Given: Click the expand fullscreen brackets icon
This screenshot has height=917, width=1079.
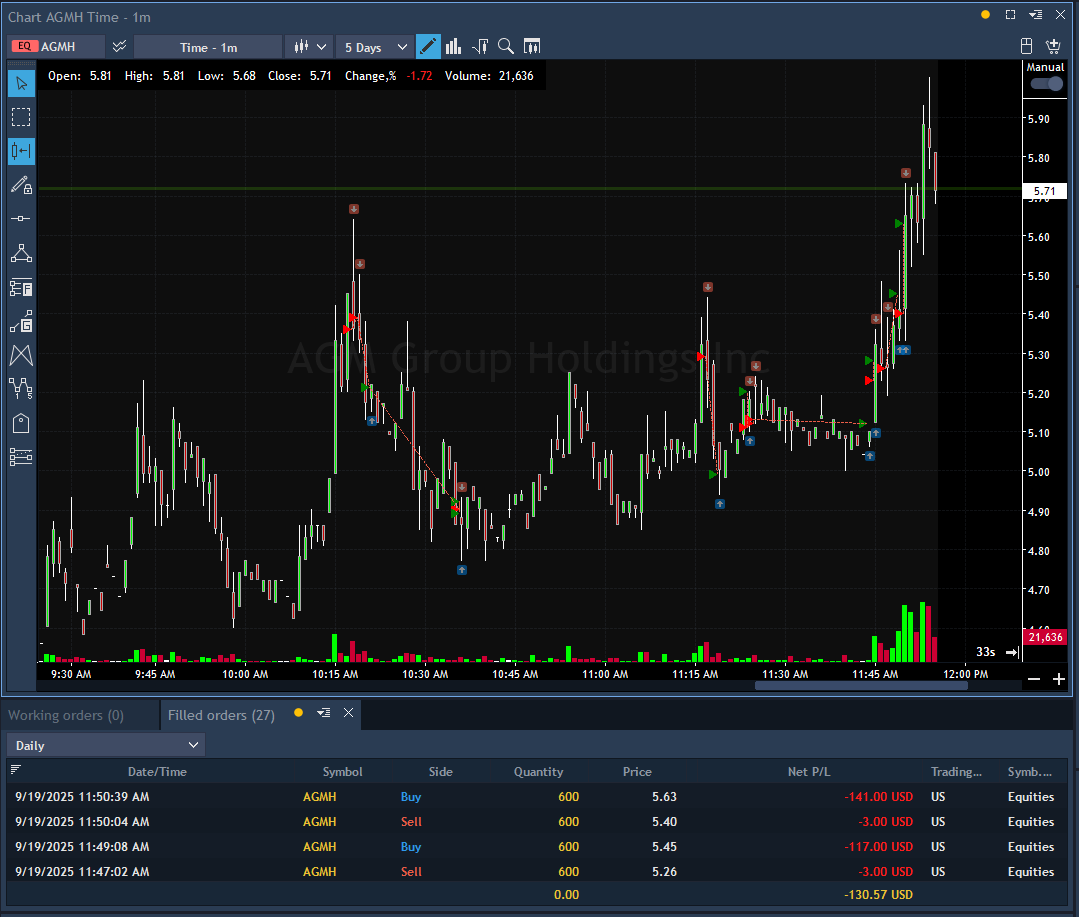Looking at the screenshot, I should click(1010, 14).
